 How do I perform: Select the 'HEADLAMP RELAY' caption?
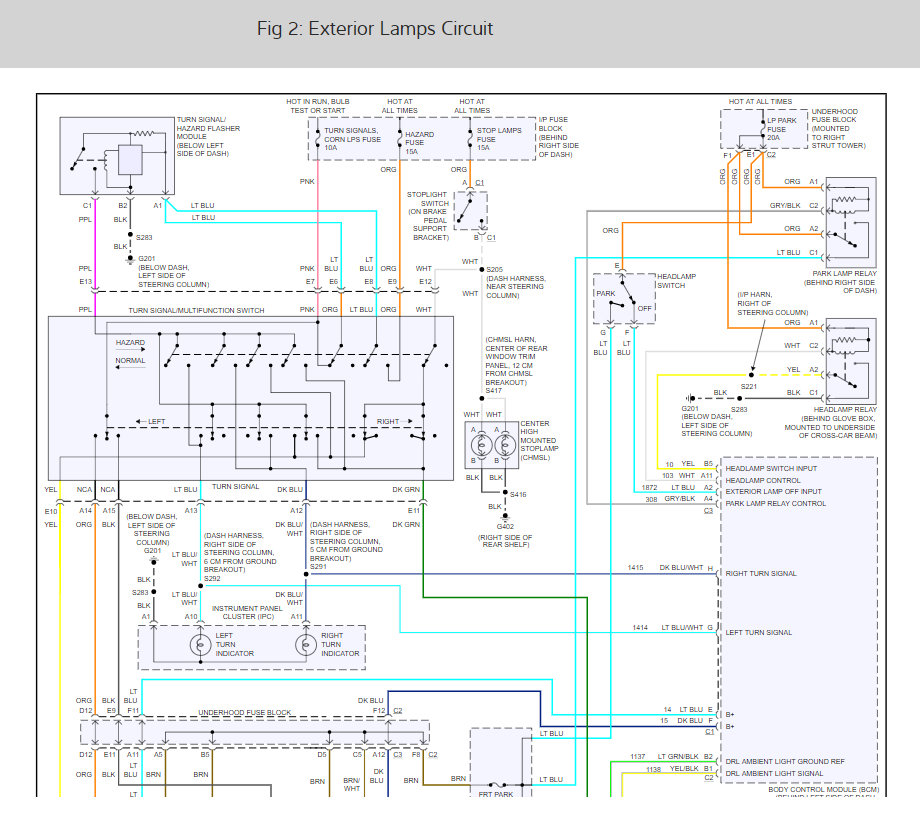(x=845, y=410)
